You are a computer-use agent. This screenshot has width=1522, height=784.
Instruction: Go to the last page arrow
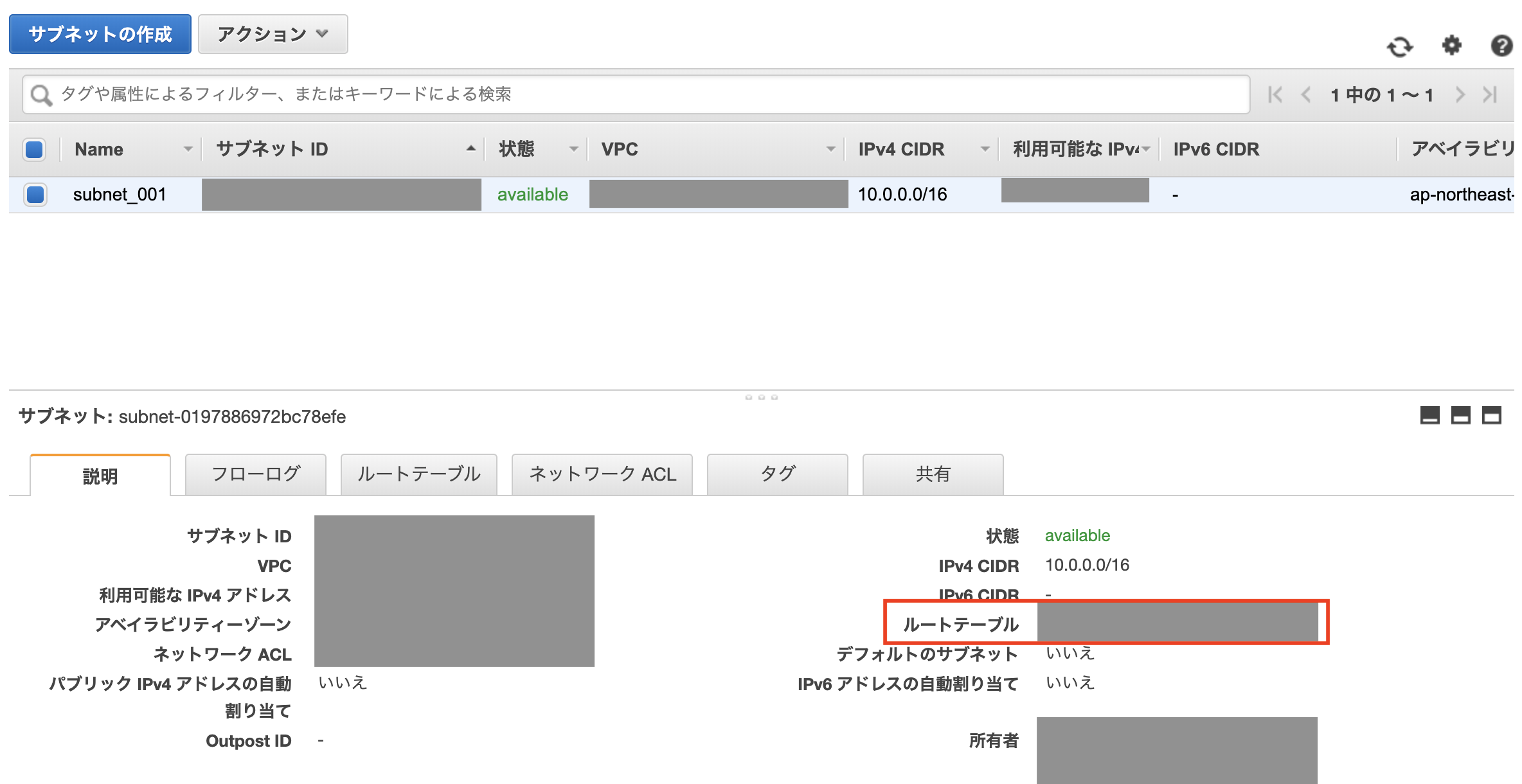point(1490,94)
